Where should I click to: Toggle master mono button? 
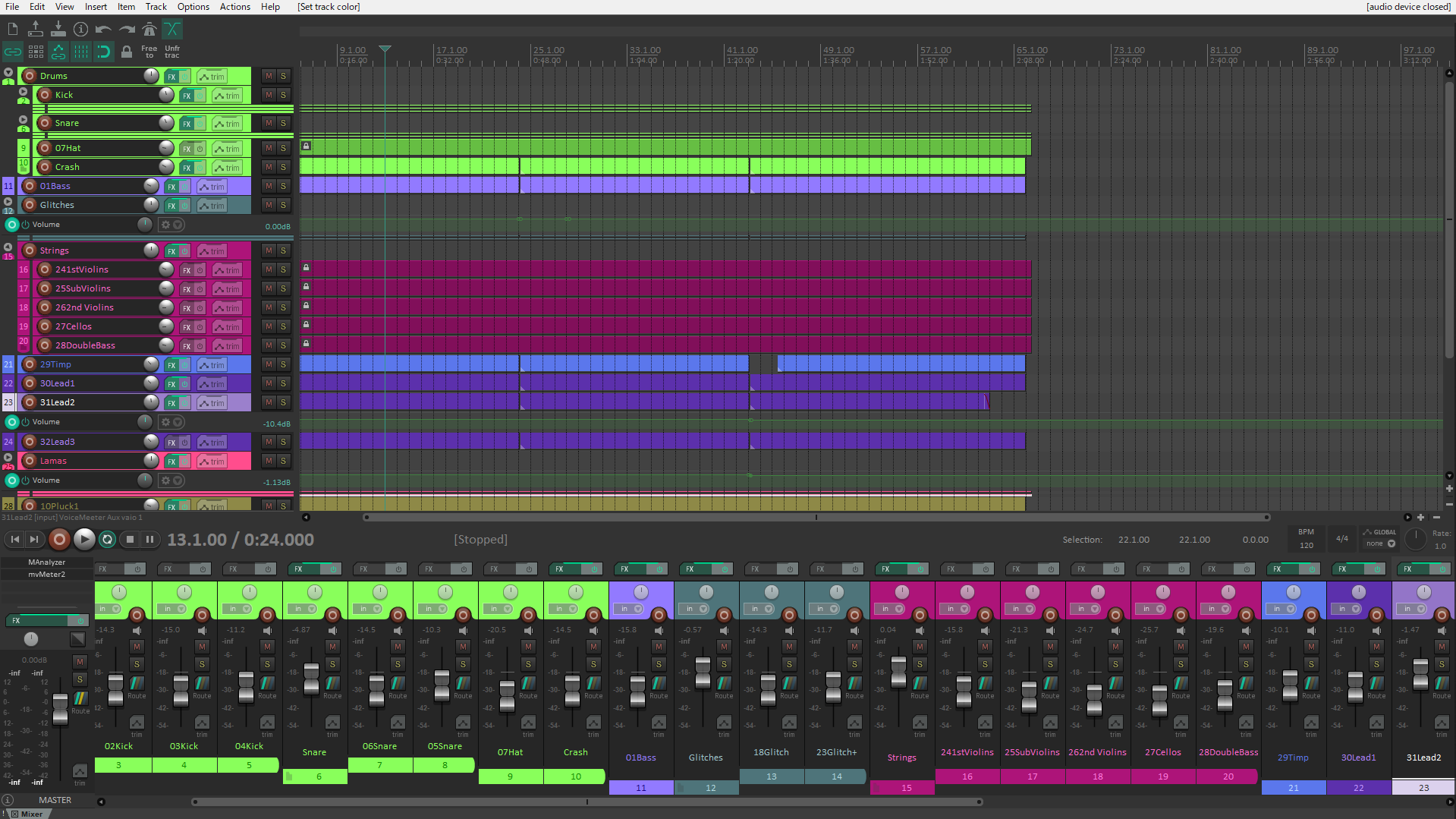click(77, 639)
